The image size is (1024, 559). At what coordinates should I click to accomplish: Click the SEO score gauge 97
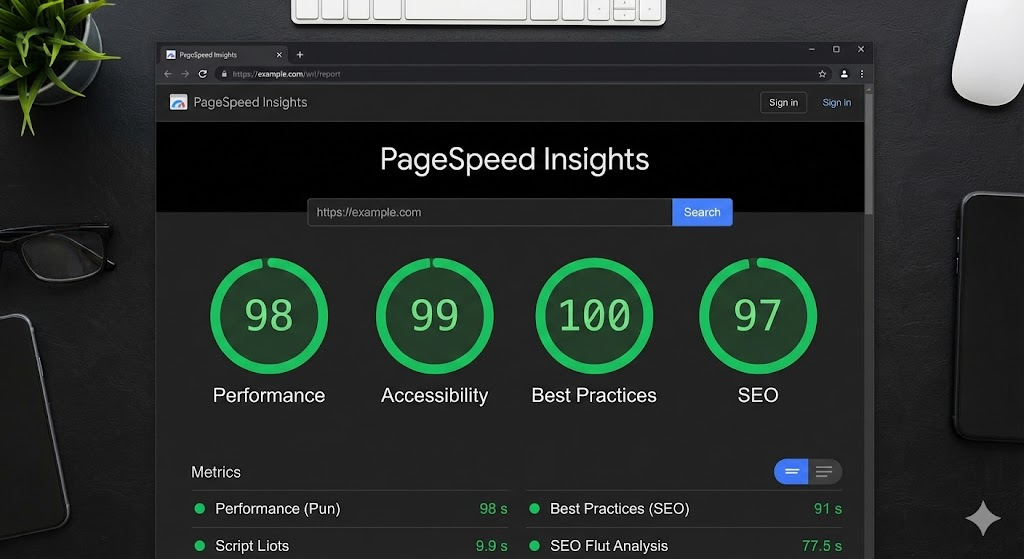(758, 315)
